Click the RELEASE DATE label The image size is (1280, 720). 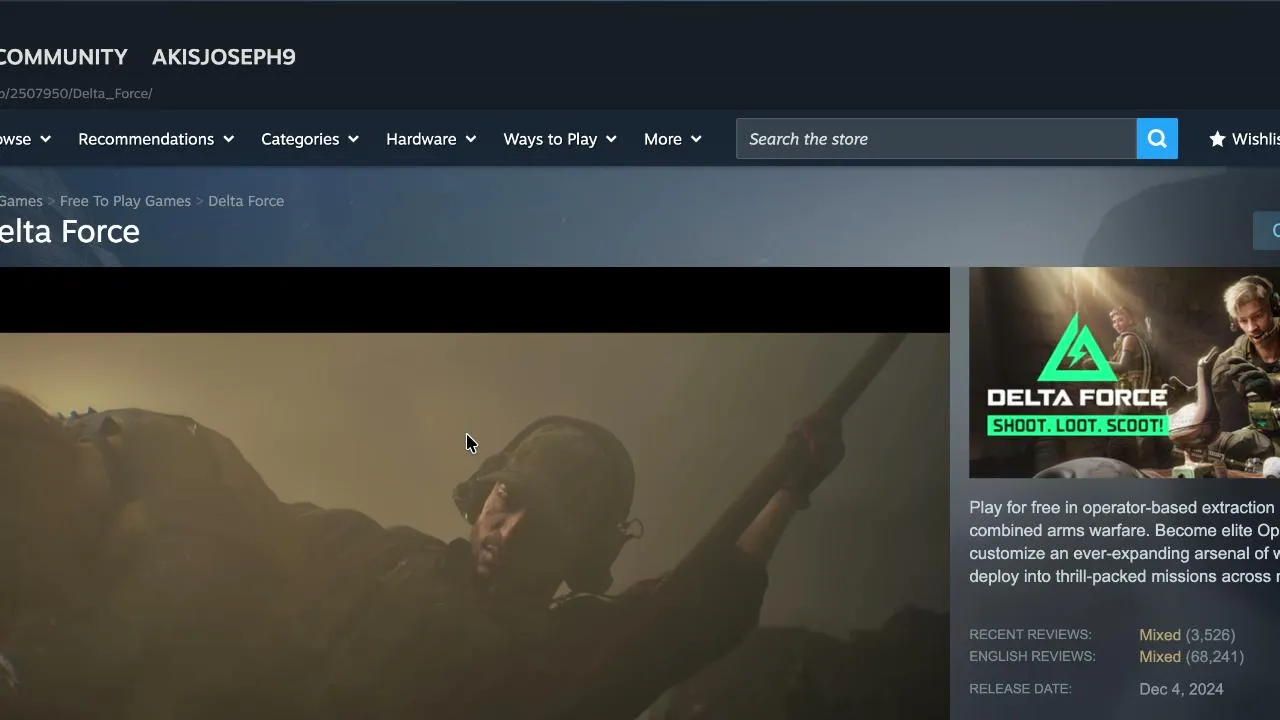click(1020, 689)
